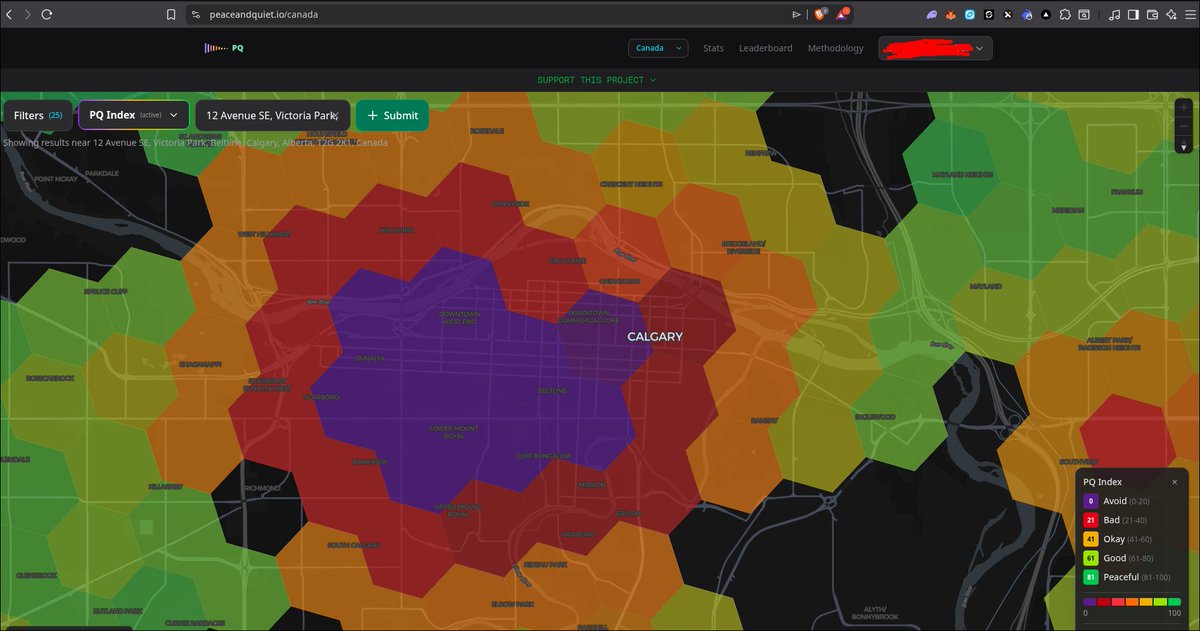The width and height of the screenshot is (1200, 631).
Task: Open the white triangle on black circle extension
Action: point(1046,15)
